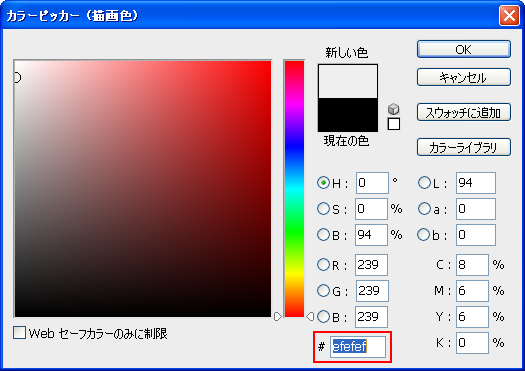Click the 現在の色 black swatch
525x371 pixels.
[348, 115]
